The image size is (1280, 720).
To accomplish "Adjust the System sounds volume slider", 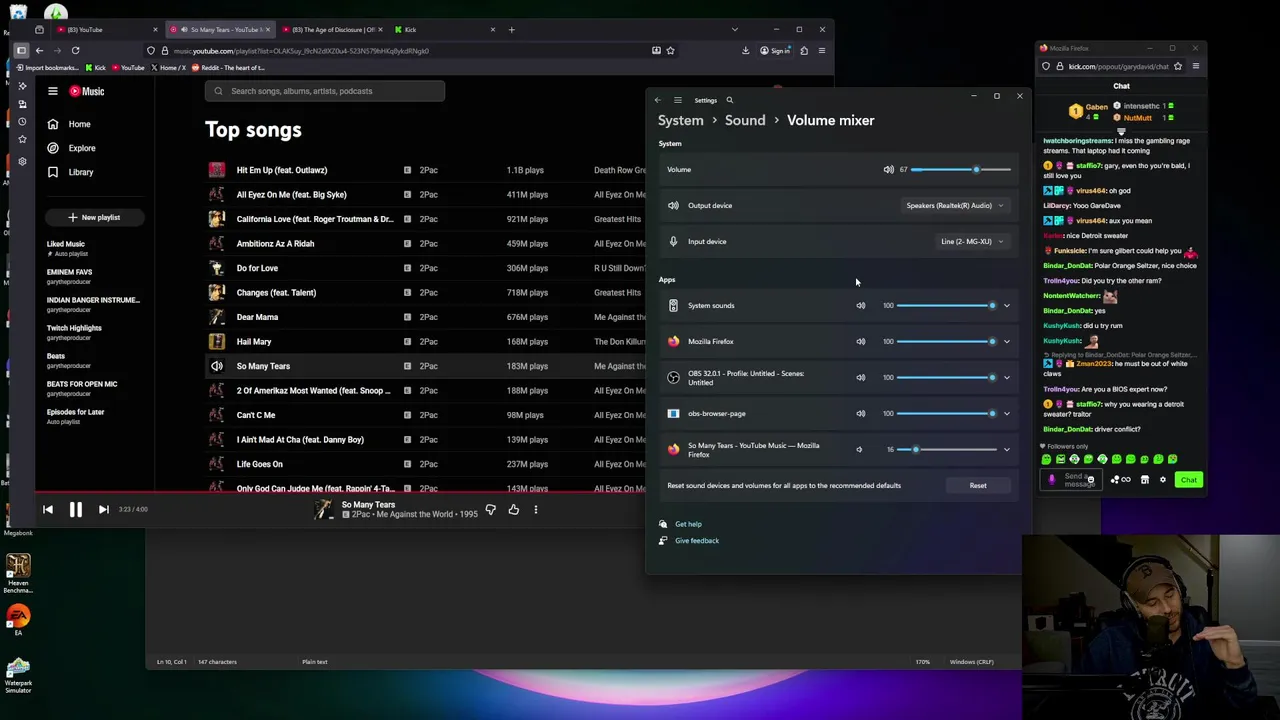I will click(946, 306).
